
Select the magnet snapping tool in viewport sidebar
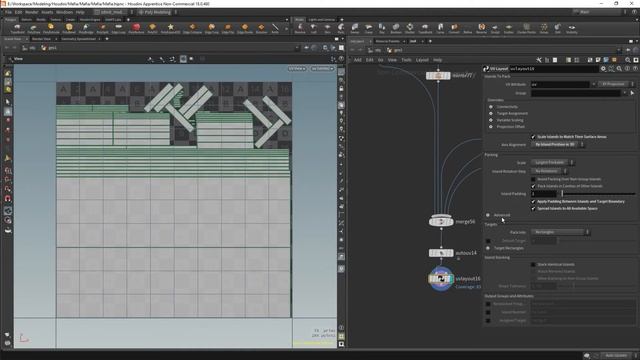7,199
